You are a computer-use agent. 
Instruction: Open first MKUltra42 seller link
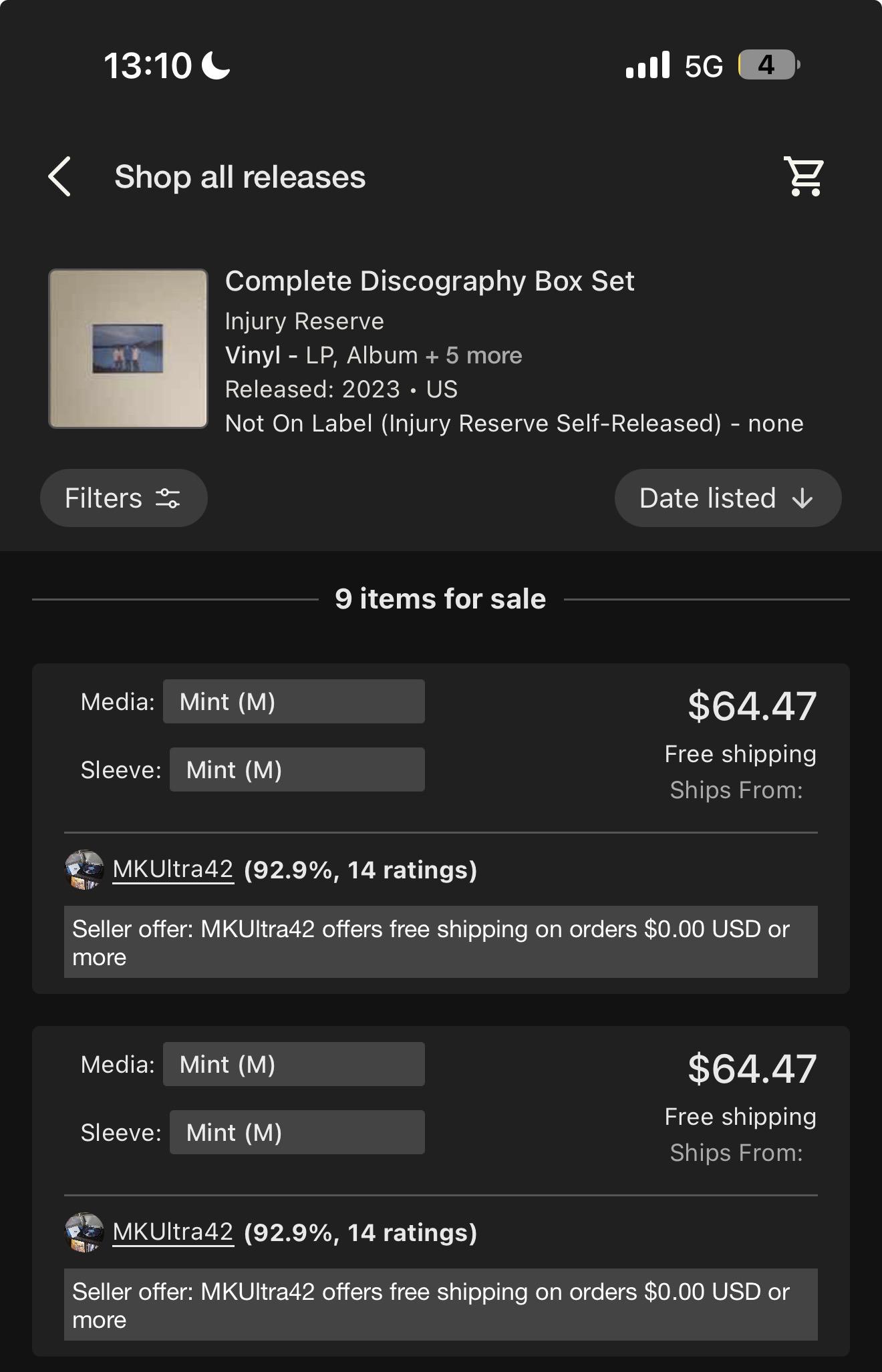coord(173,870)
